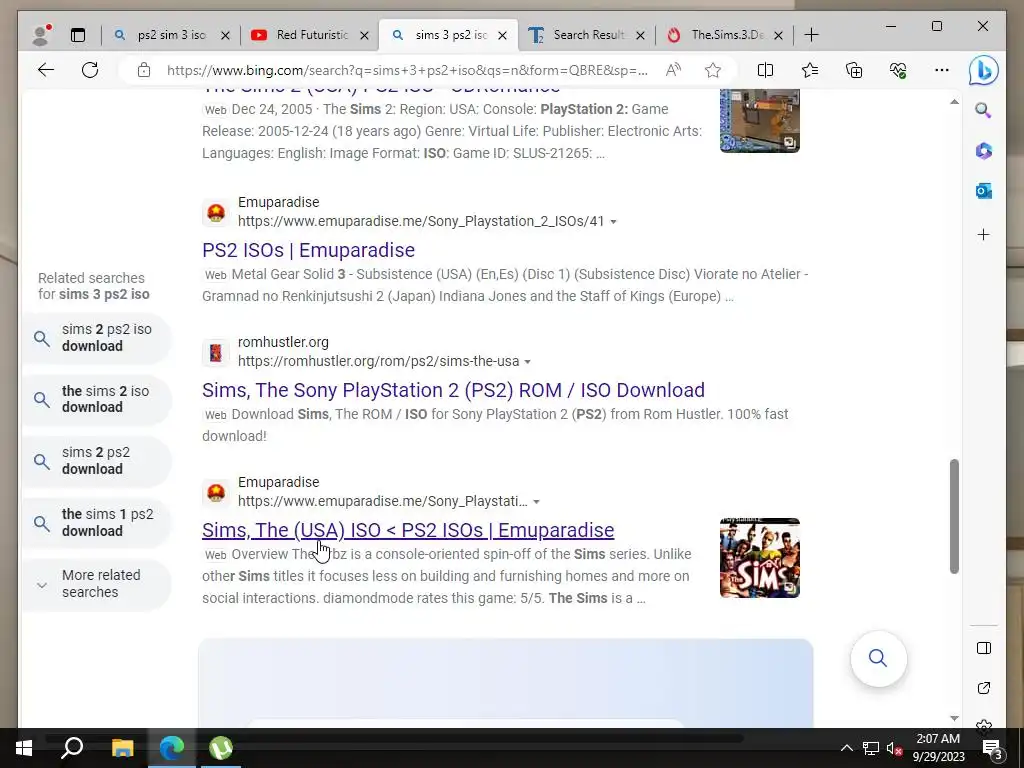View site information lock icon
Screen dimensions: 1024x768
[x=144, y=70]
